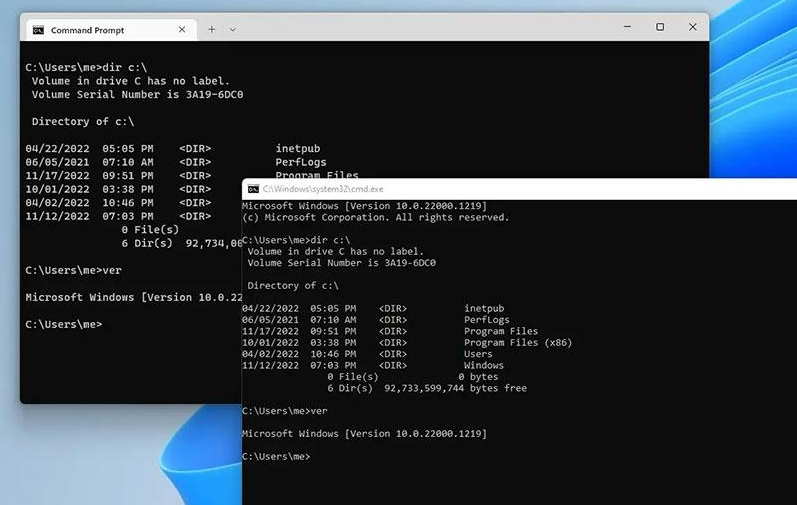The width and height of the screenshot is (797, 505).
Task: Maximize the Windows Terminal window
Action: [x=660, y=27]
